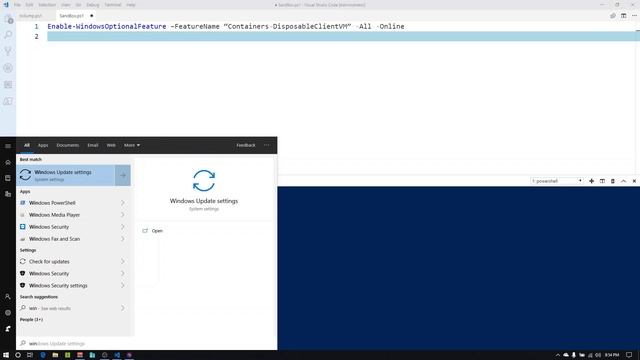Open the Help menu in VS Code
This screenshot has height=360, width=640.
[x=131, y=5]
